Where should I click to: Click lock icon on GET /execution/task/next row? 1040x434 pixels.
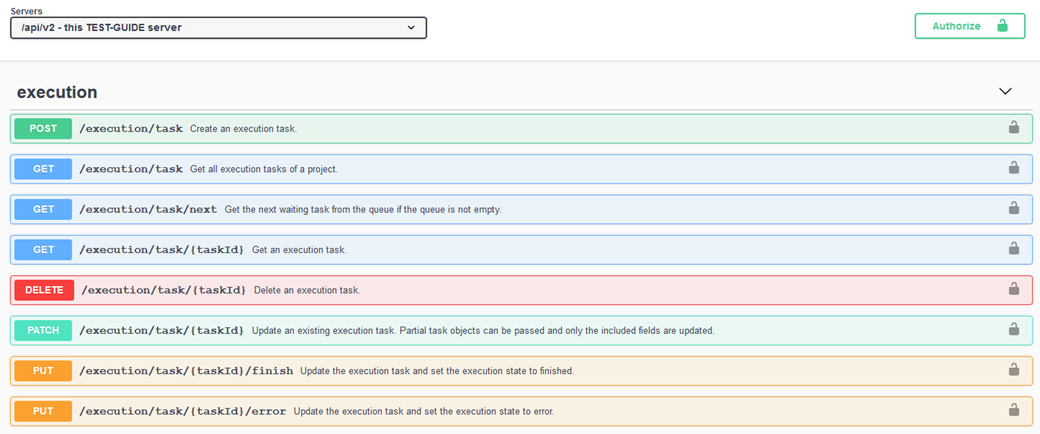1013,209
